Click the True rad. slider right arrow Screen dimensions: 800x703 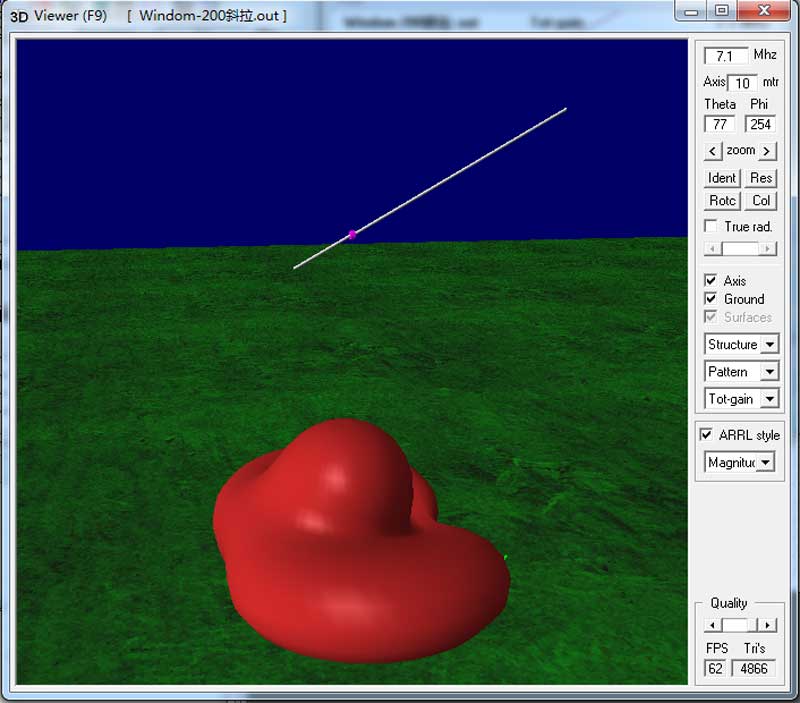(767, 249)
